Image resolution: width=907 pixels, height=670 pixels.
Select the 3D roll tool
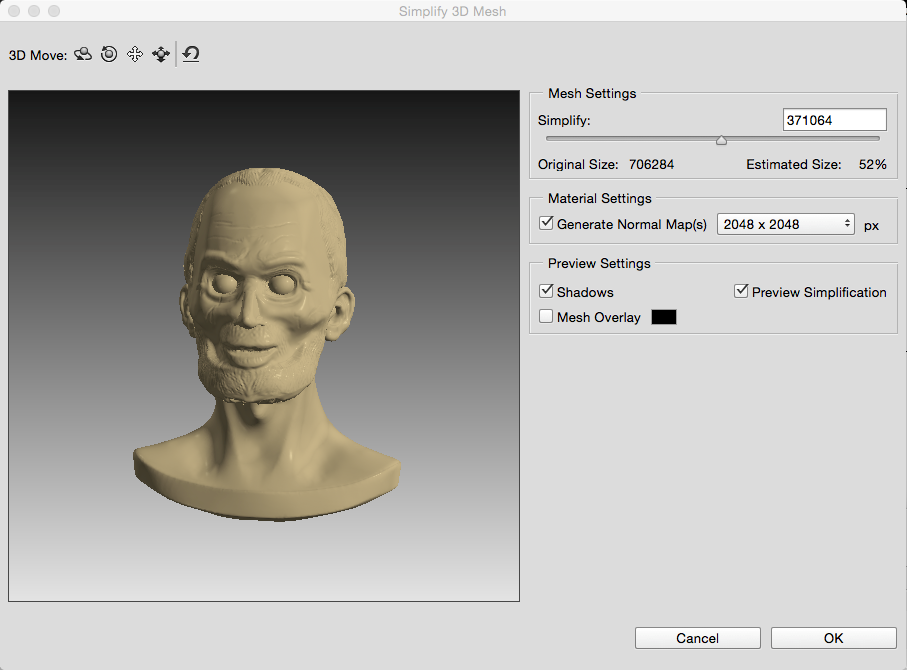[x=109, y=54]
